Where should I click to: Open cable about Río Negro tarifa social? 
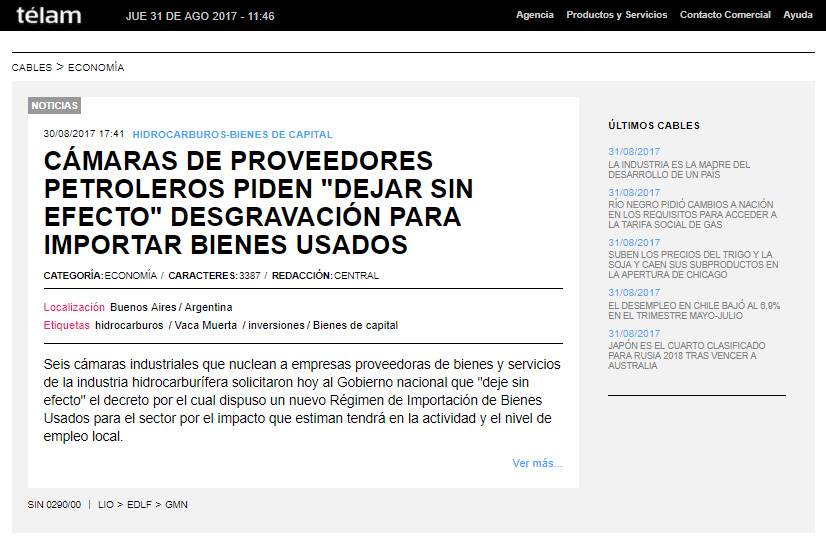692,214
